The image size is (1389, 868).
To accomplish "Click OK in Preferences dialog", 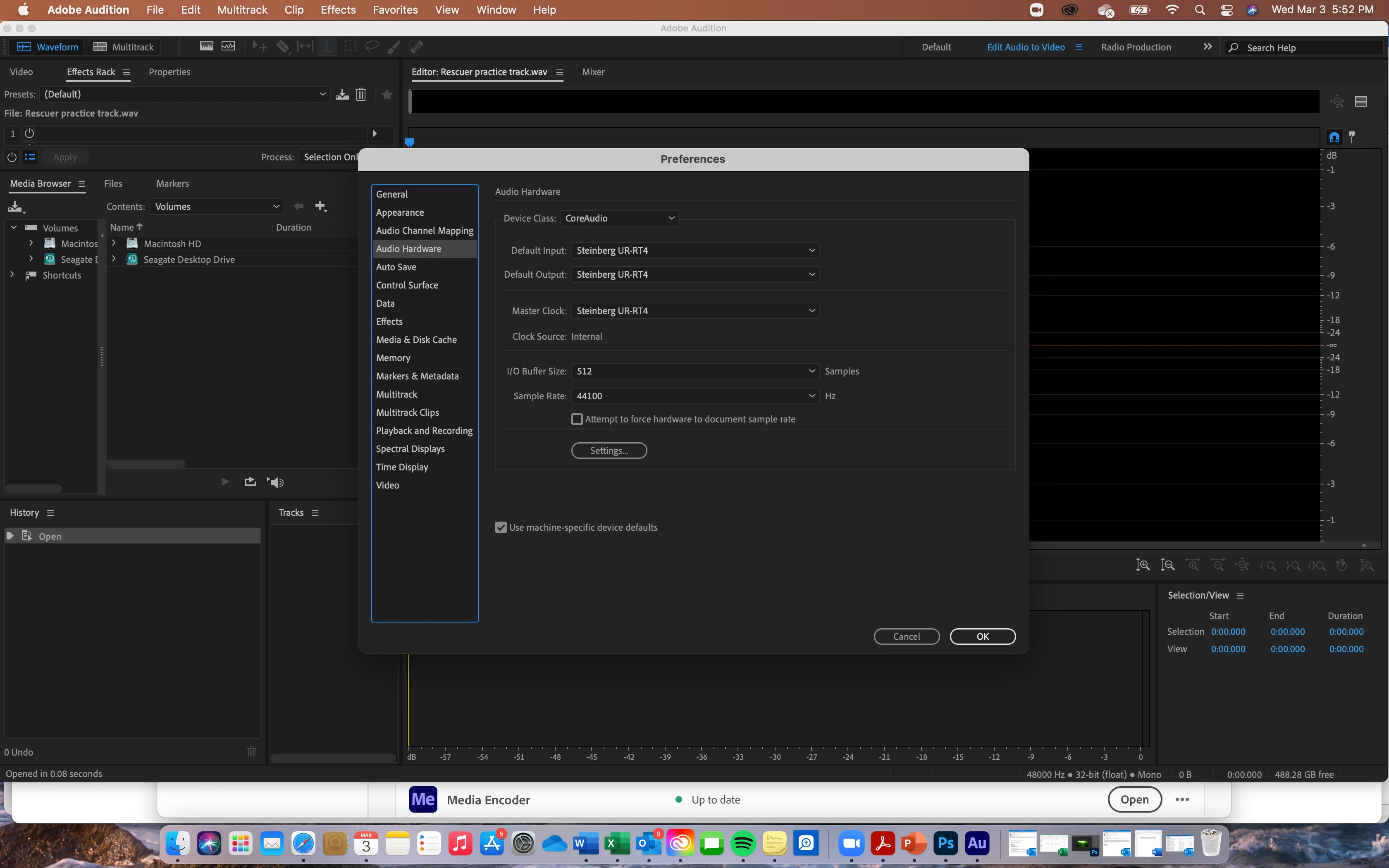I will (x=982, y=636).
